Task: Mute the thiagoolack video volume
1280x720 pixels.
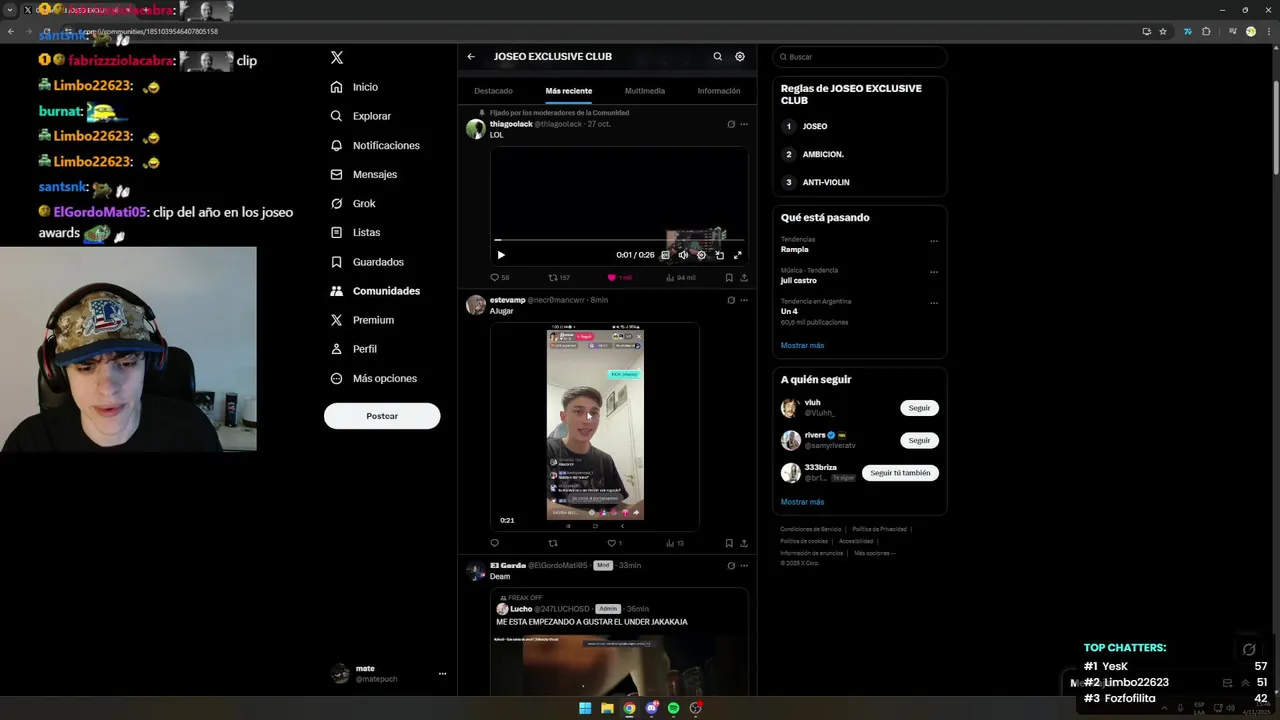Action: click(x=683, y=255)
